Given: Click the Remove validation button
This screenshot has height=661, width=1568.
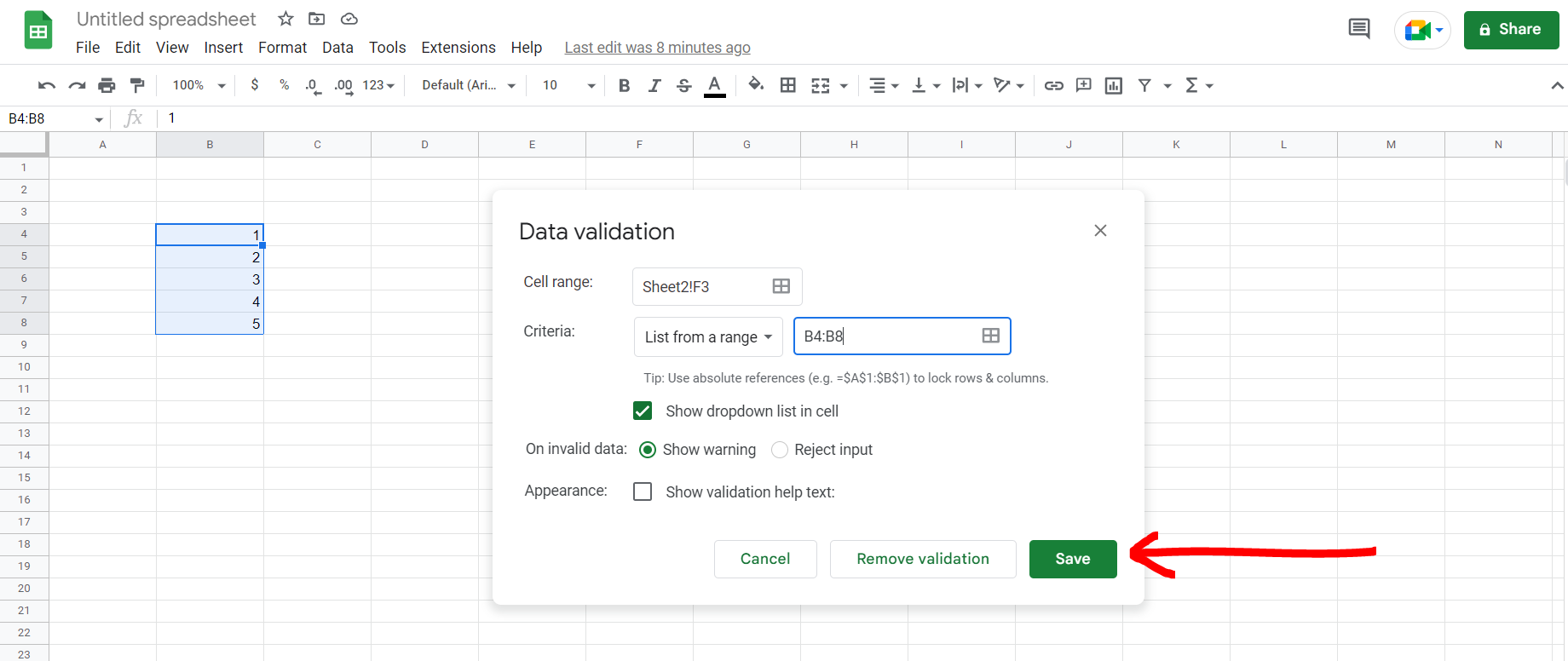Looking at the screenshot, I should [922, 559].
